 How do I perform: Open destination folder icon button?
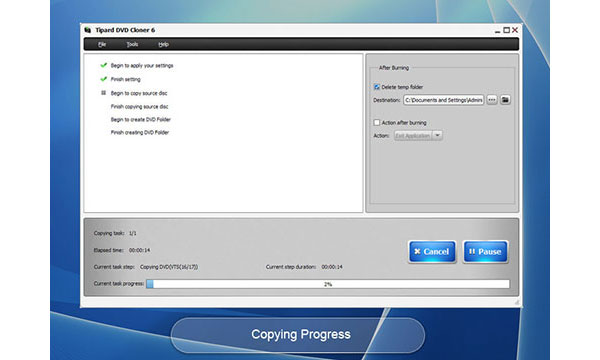(505, 100)
